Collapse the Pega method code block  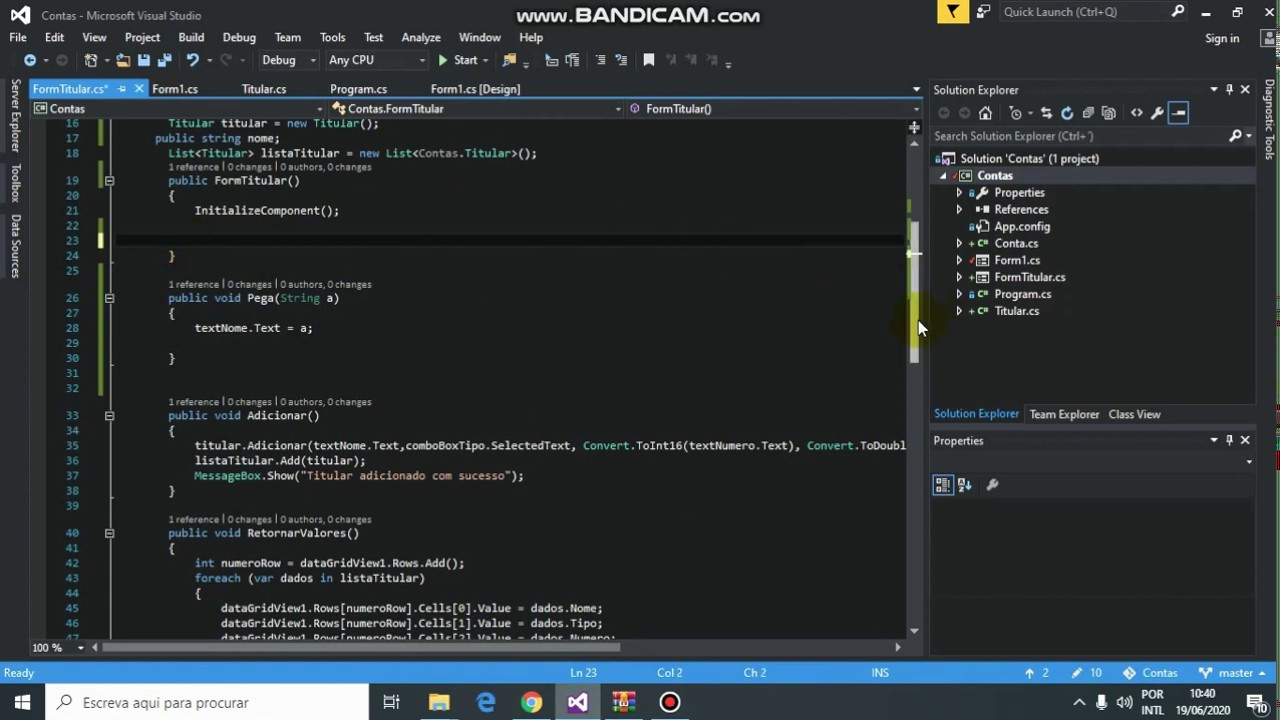(x=109, y=298)
